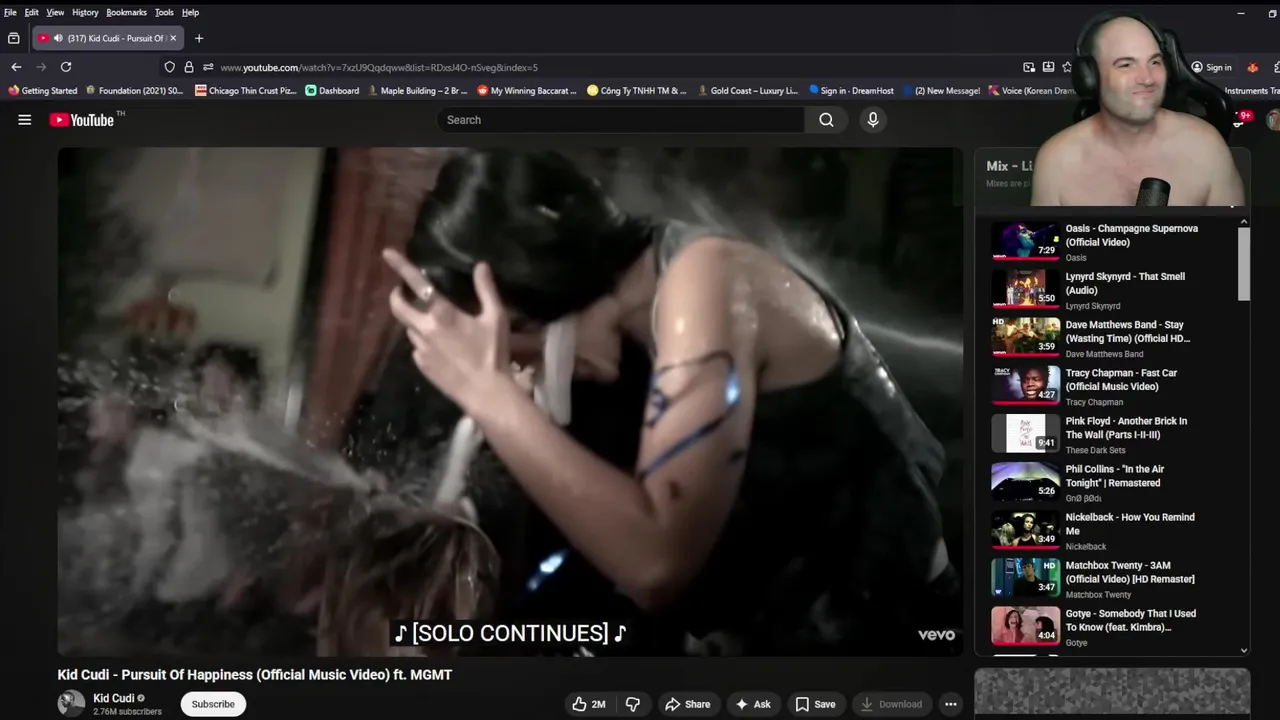Like the video with thumbs up

coord(588,704)
